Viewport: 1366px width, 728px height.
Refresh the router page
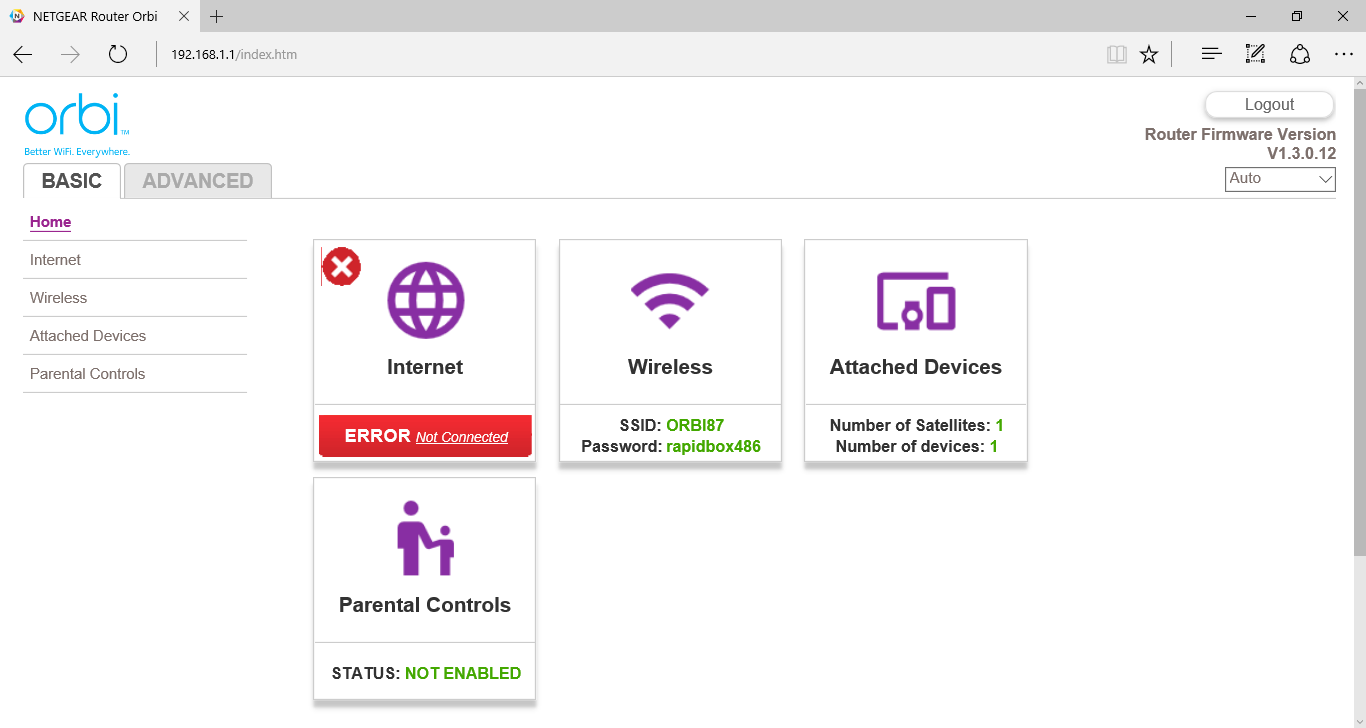pyautogui.click(x=118, y=54)
